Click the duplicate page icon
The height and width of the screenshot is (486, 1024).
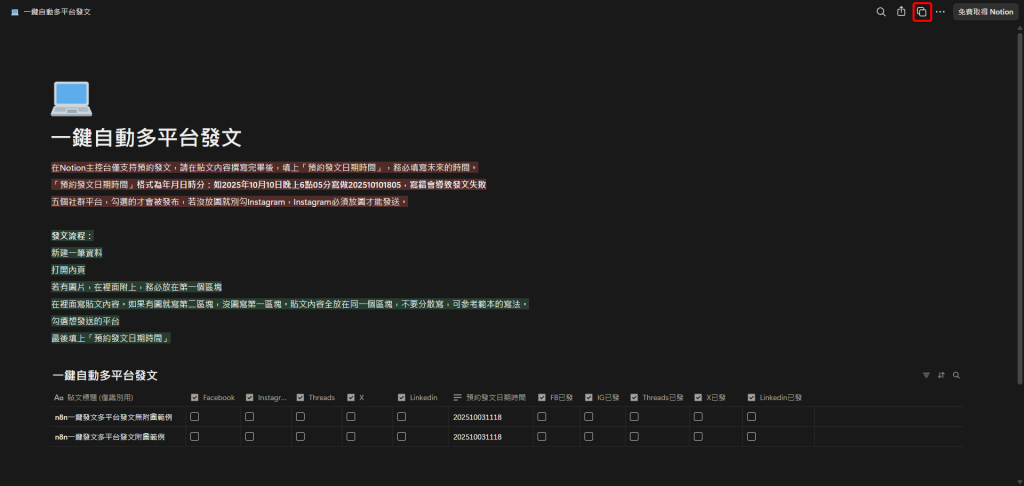pos(922,12)
